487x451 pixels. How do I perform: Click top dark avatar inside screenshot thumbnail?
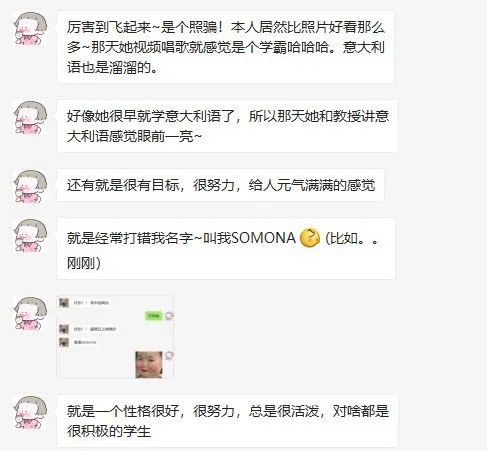coord(64,303)
